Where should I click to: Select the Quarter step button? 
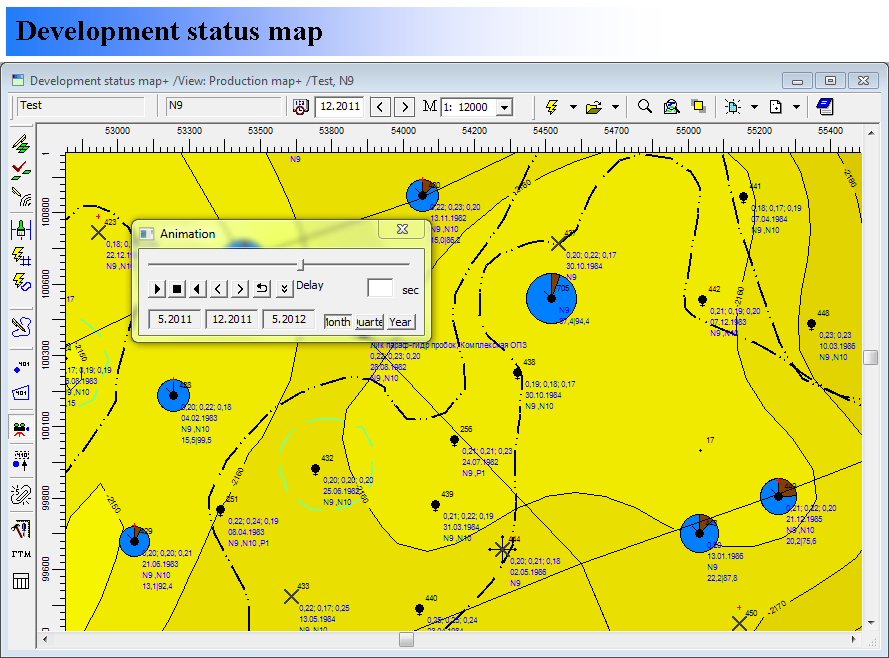pyautogui.click(x=369, y=322)
